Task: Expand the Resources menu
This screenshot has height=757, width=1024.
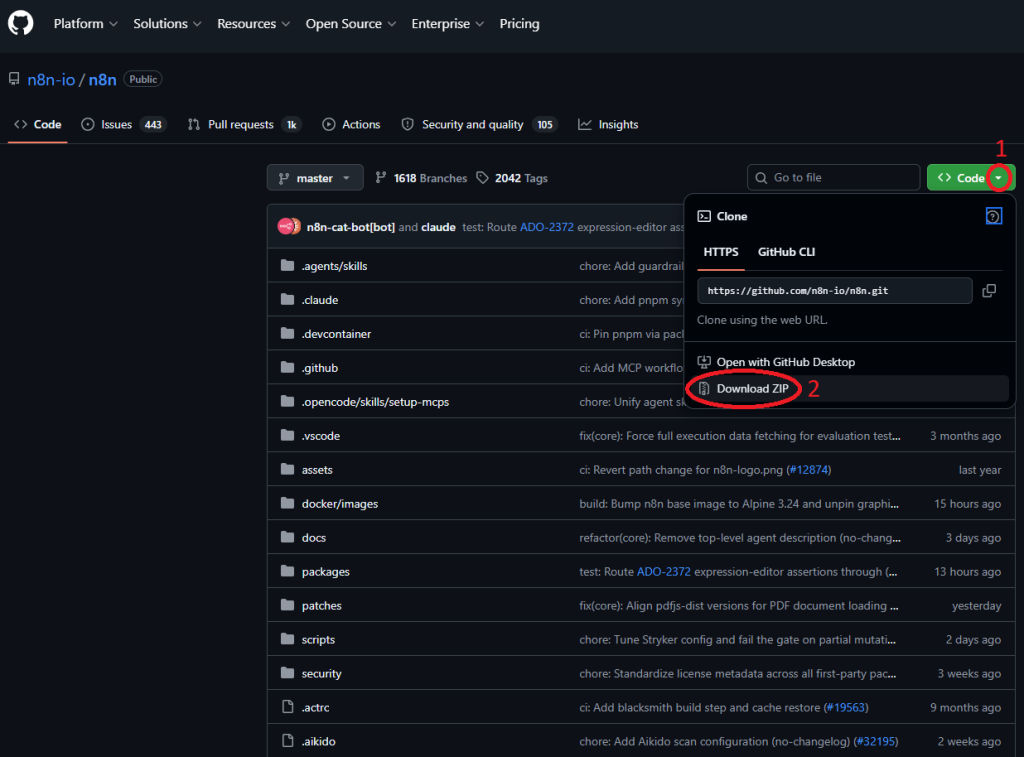Action: [x=253, y=24]
